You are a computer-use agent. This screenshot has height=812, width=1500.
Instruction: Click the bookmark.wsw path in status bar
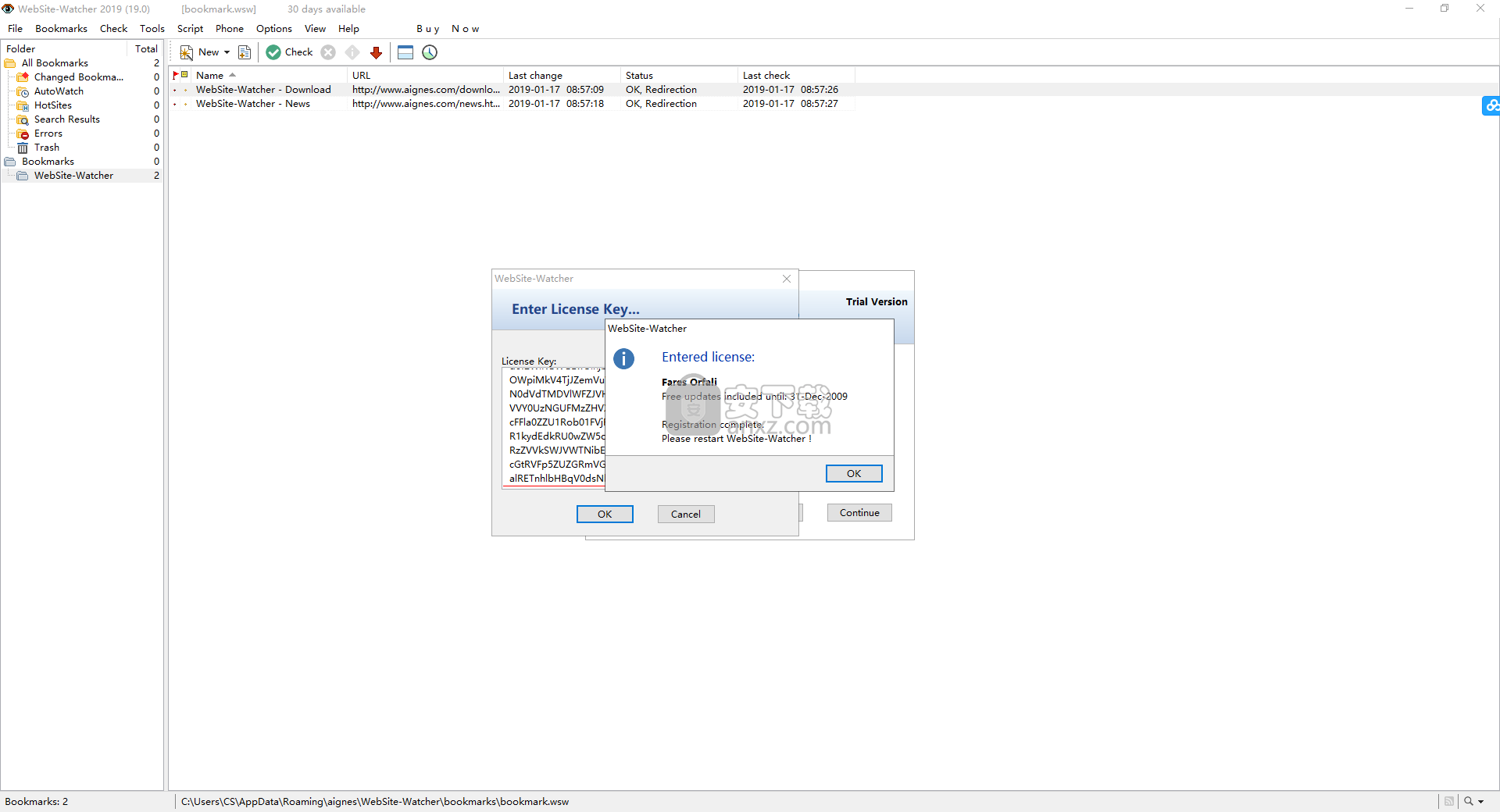point(375,802)
